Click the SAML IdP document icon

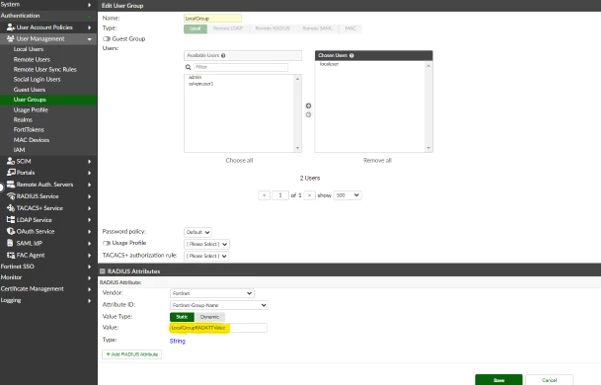click(10, 243)
